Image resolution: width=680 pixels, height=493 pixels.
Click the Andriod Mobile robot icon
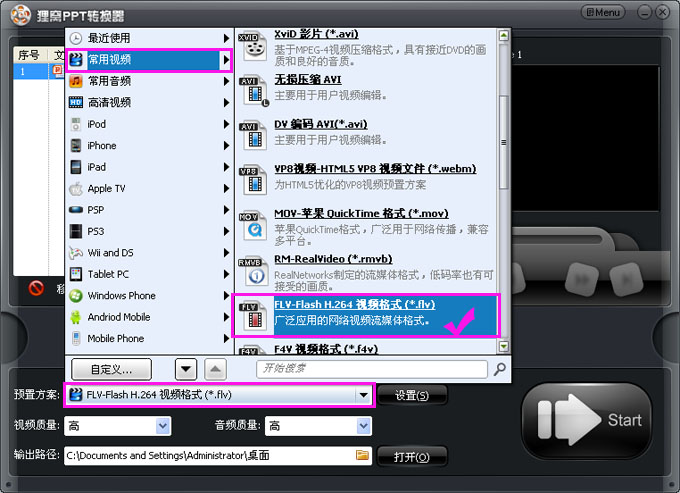point(75,317)
